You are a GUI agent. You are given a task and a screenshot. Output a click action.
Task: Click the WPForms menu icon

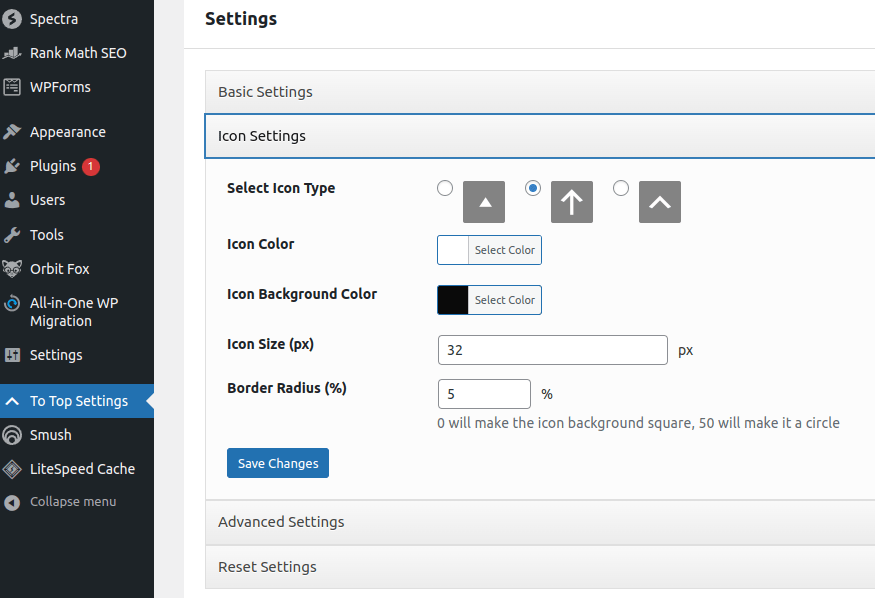point(12,87)
